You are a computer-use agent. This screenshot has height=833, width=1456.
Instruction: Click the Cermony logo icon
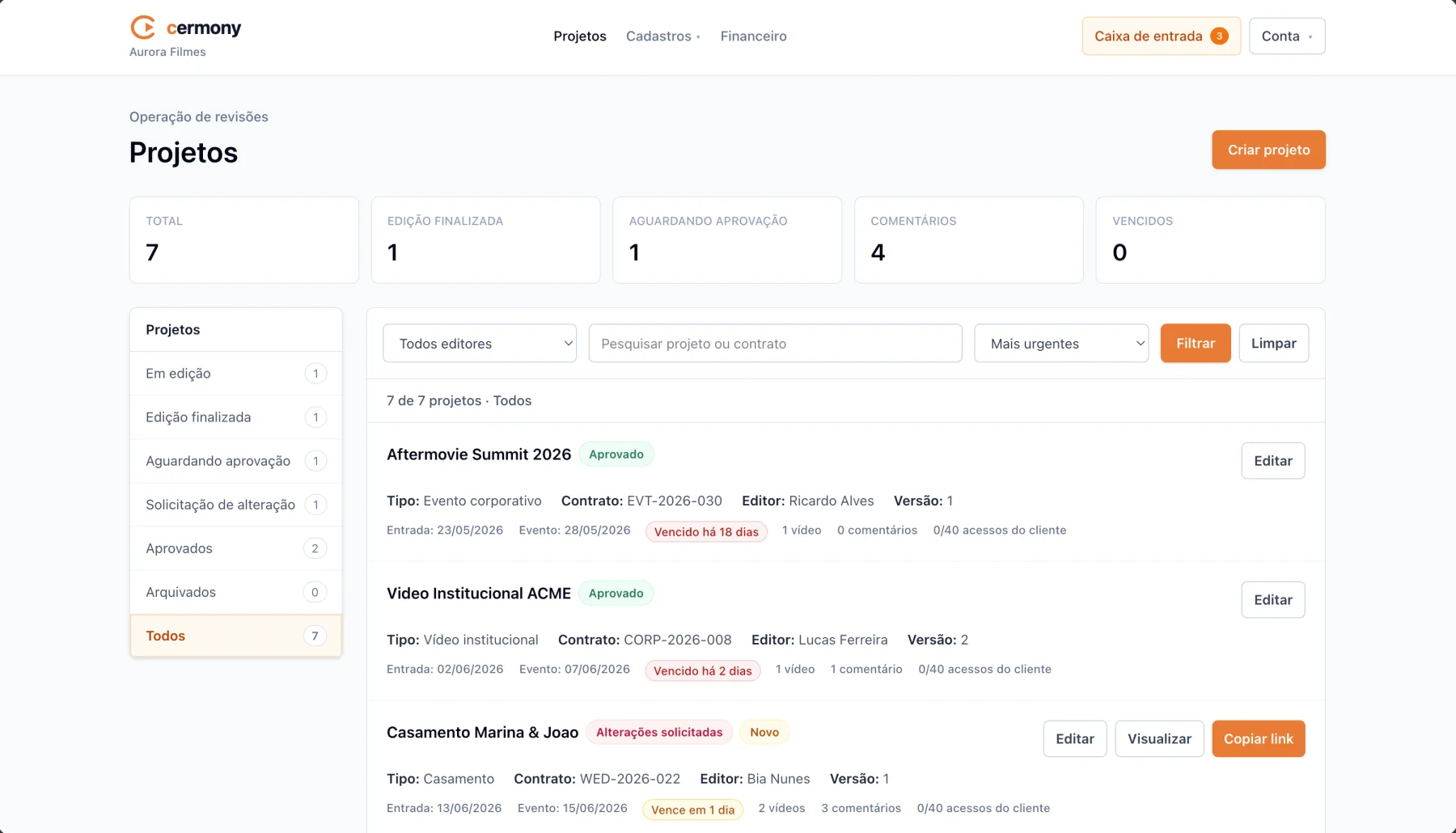pos(143,27)
